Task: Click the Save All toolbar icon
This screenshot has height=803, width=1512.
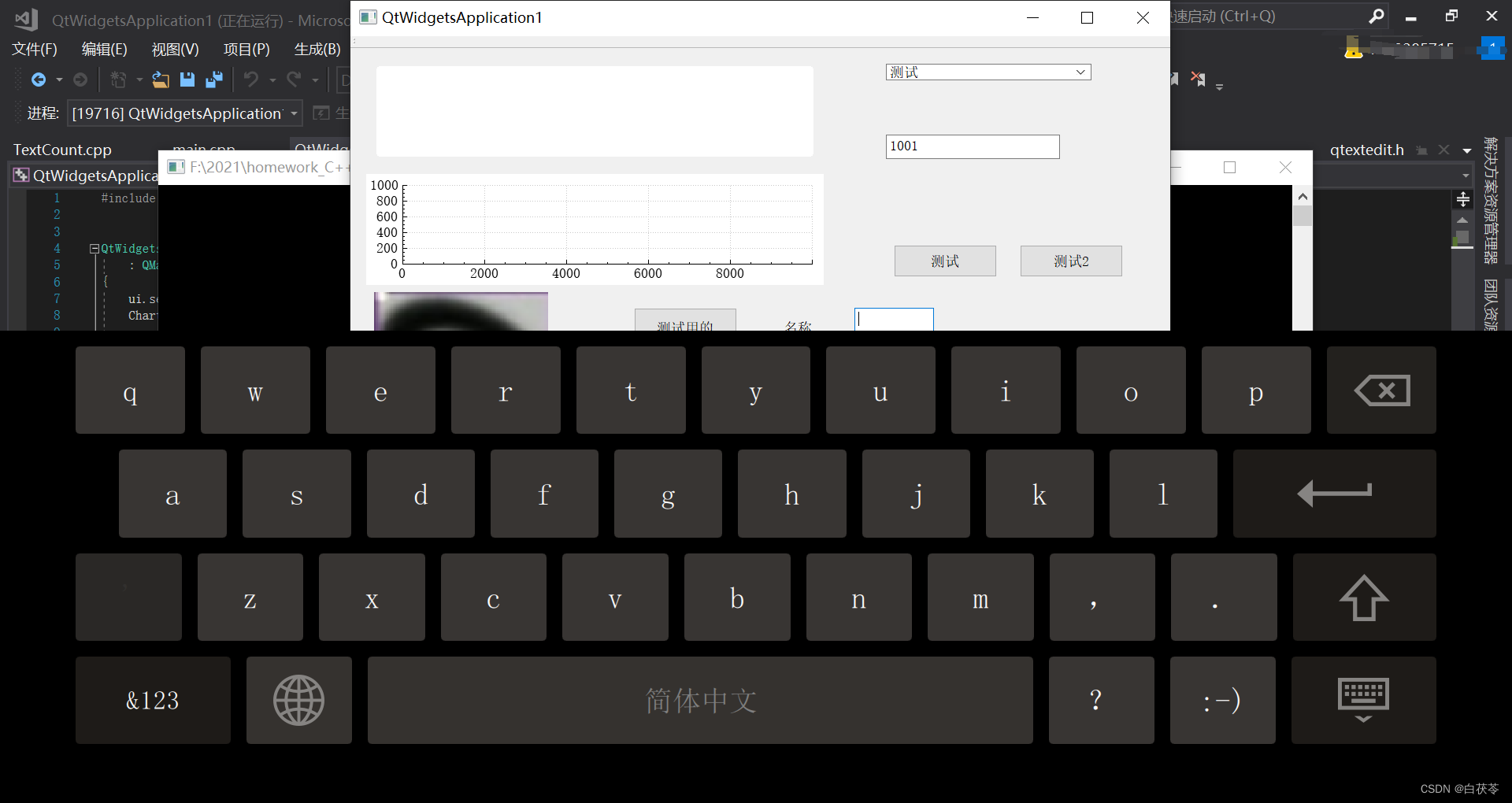Action: [213, 79]
